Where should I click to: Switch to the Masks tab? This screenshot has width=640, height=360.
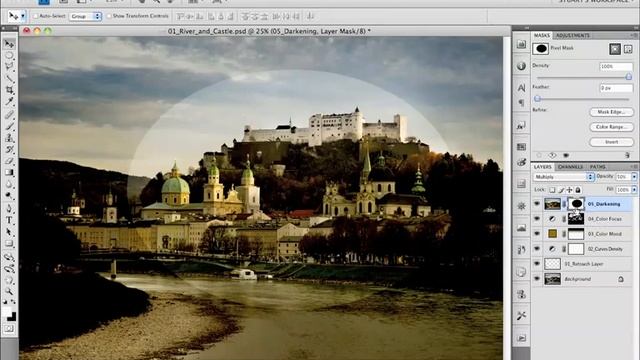[x=542, y=36]
